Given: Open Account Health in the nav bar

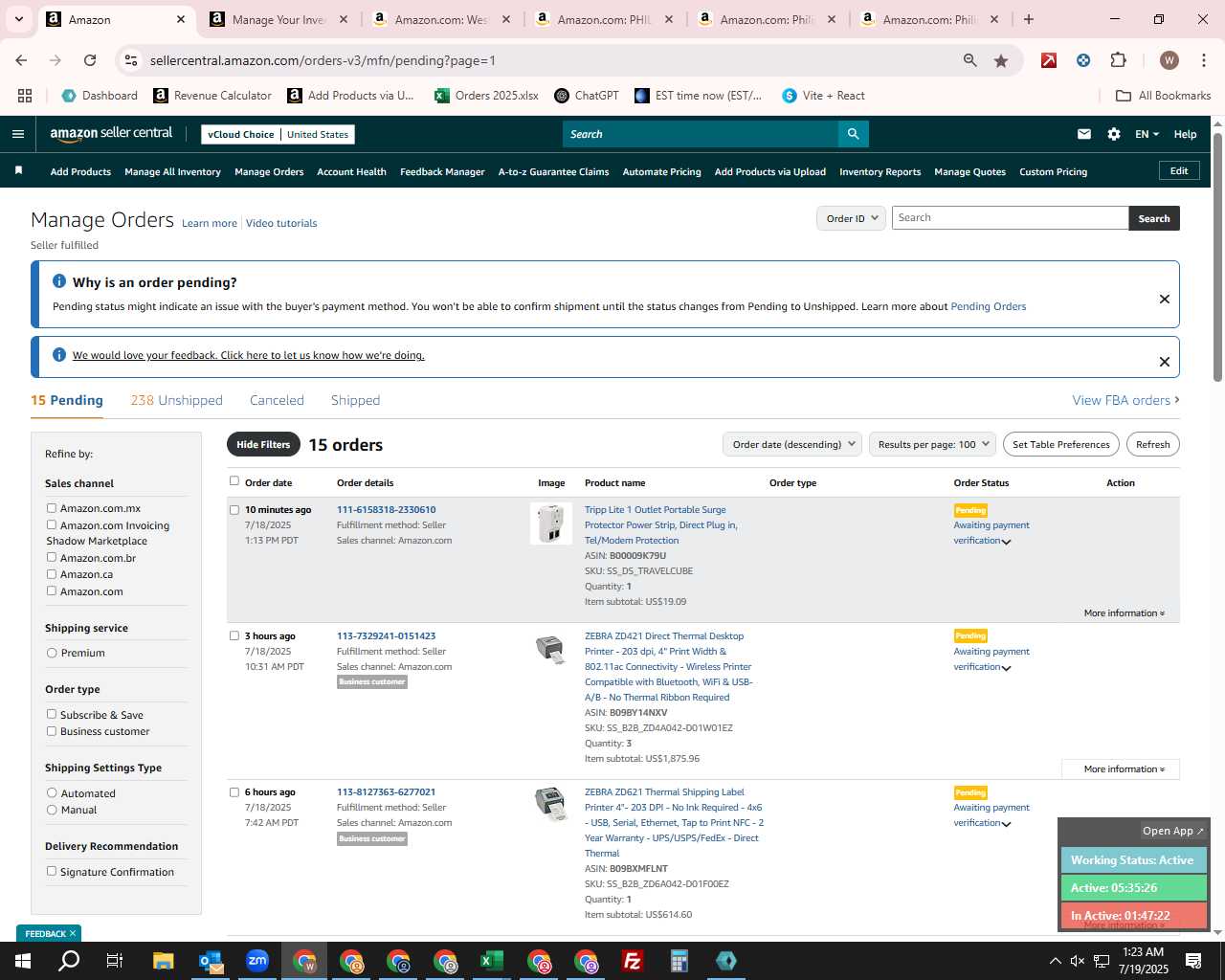Looking at the screenshot, I should 351,171.
